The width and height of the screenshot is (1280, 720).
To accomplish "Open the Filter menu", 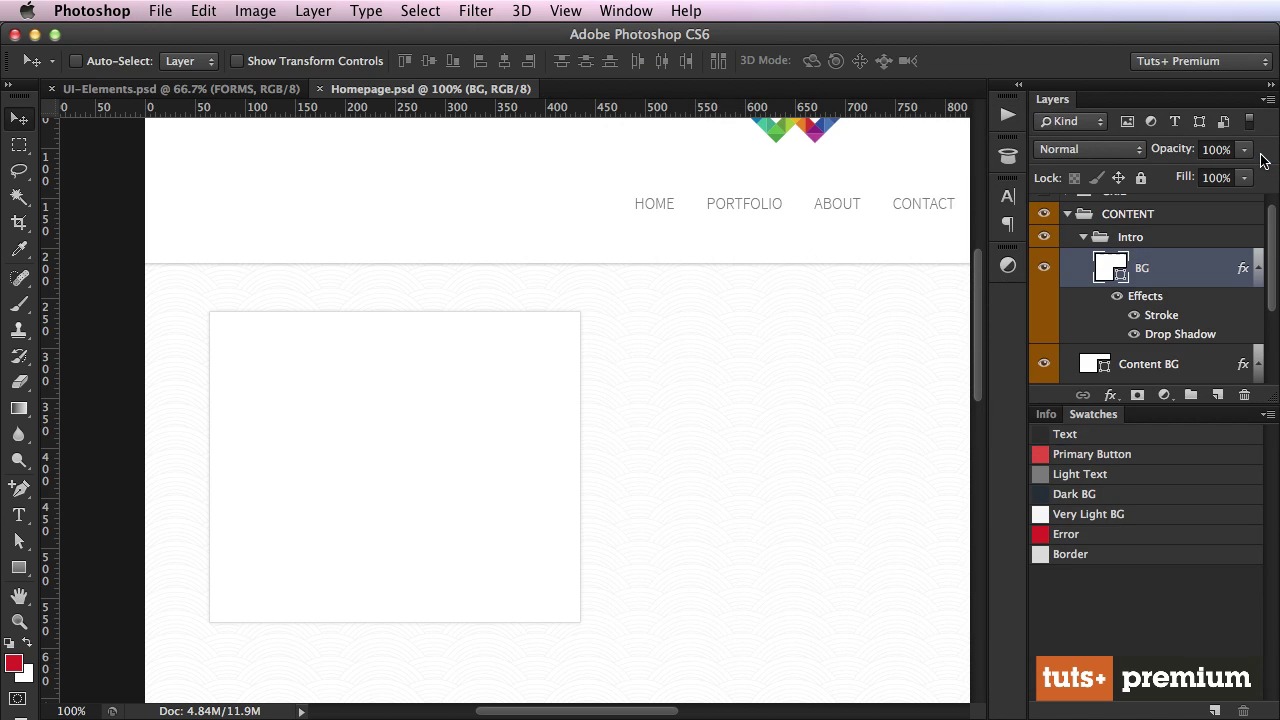I will (x=475, y=11).
